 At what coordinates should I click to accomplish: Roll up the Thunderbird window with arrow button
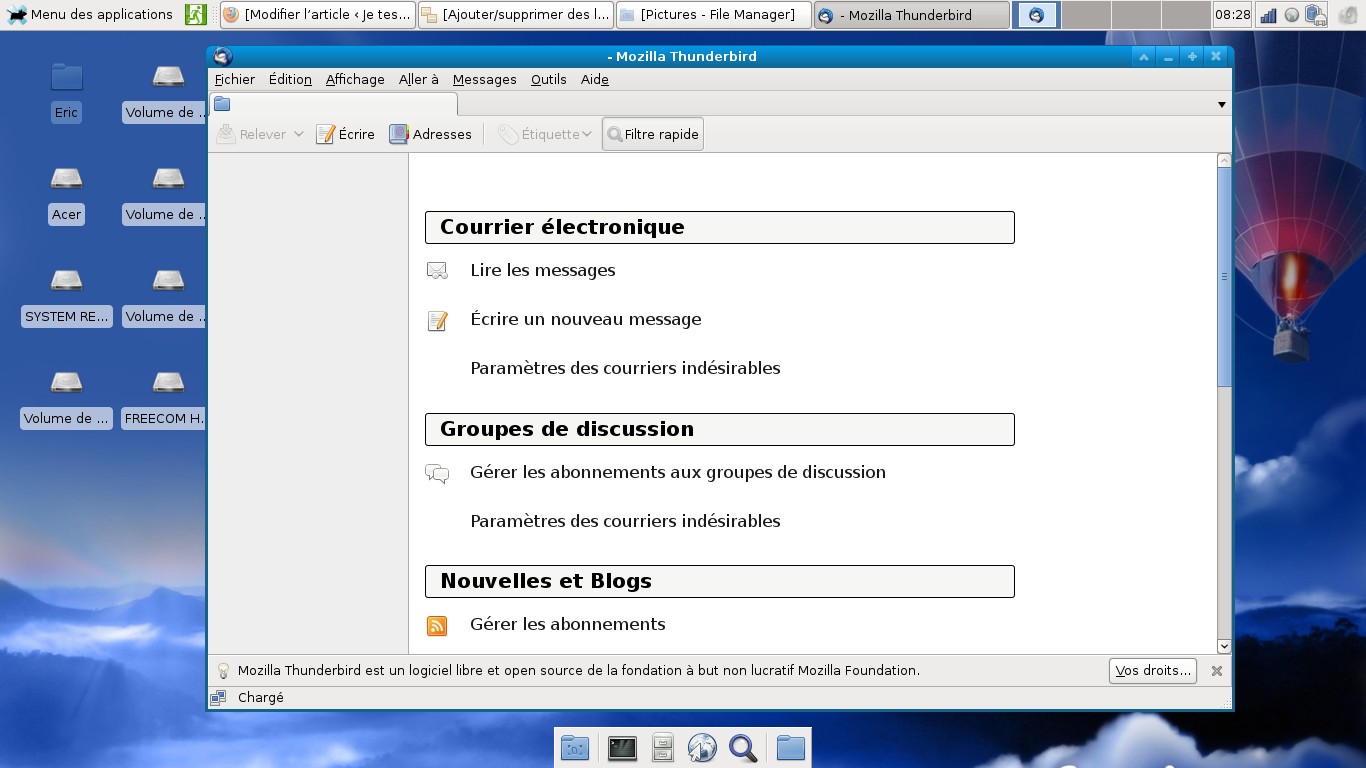point(1144,56)
